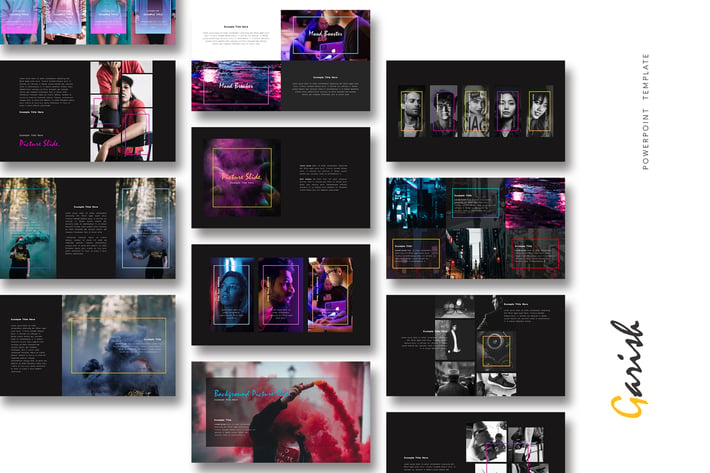Screen dimensions: 710x473
Task: Click the red-framed text box in city collage
Action: [535, 253]
